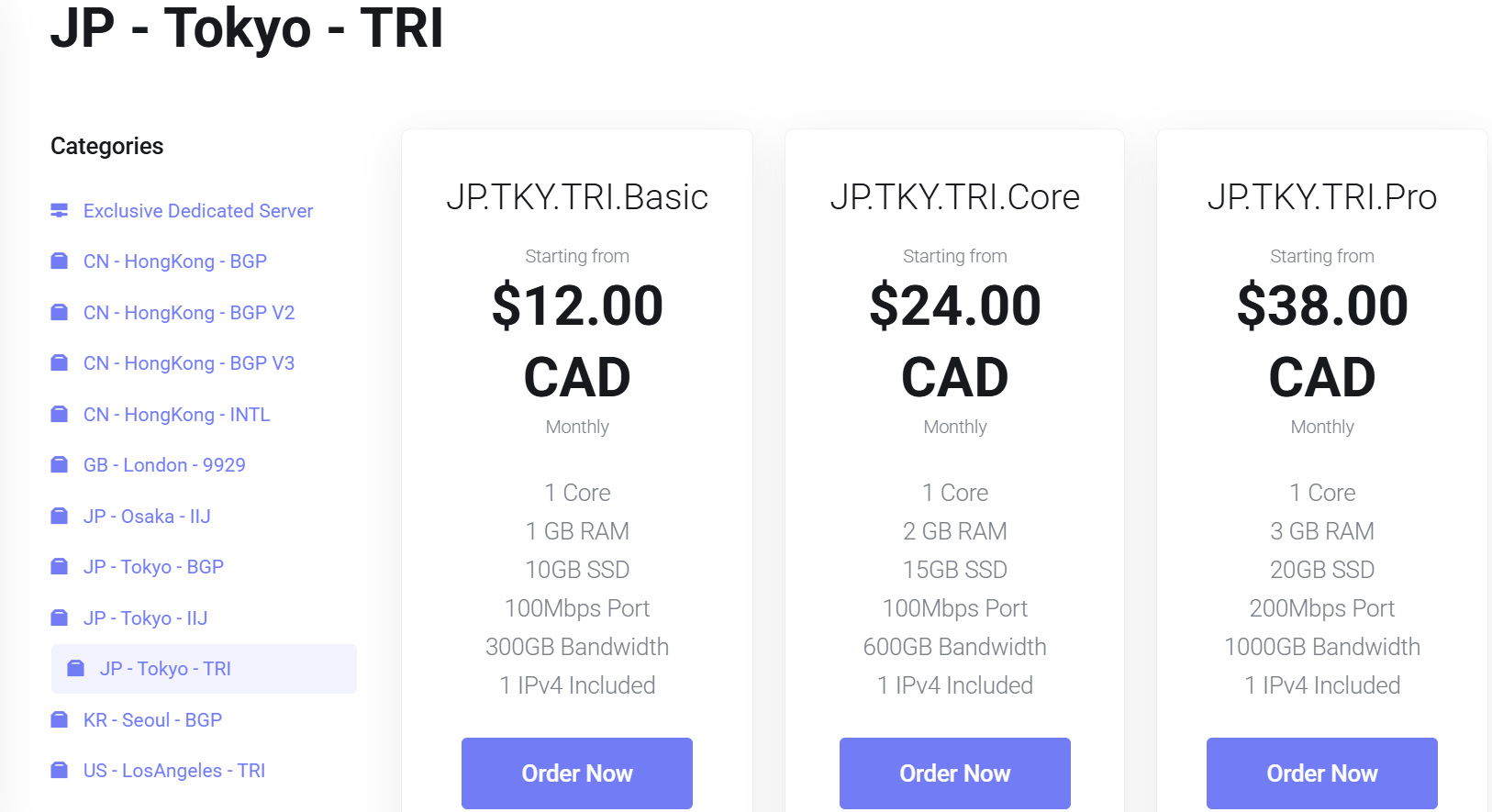Screen dimensions: 1492x812
Task: Order the JP.TKY.TRI.Core plan
Action: click(x=954, y=773)
